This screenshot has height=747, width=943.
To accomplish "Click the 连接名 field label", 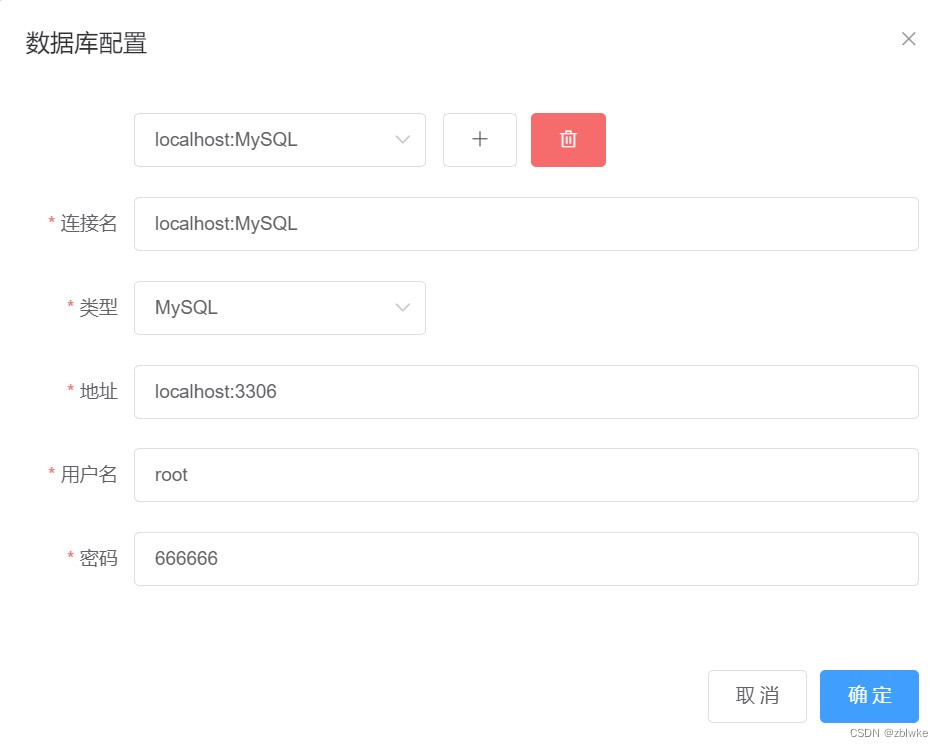I will (x=88, y=223).
